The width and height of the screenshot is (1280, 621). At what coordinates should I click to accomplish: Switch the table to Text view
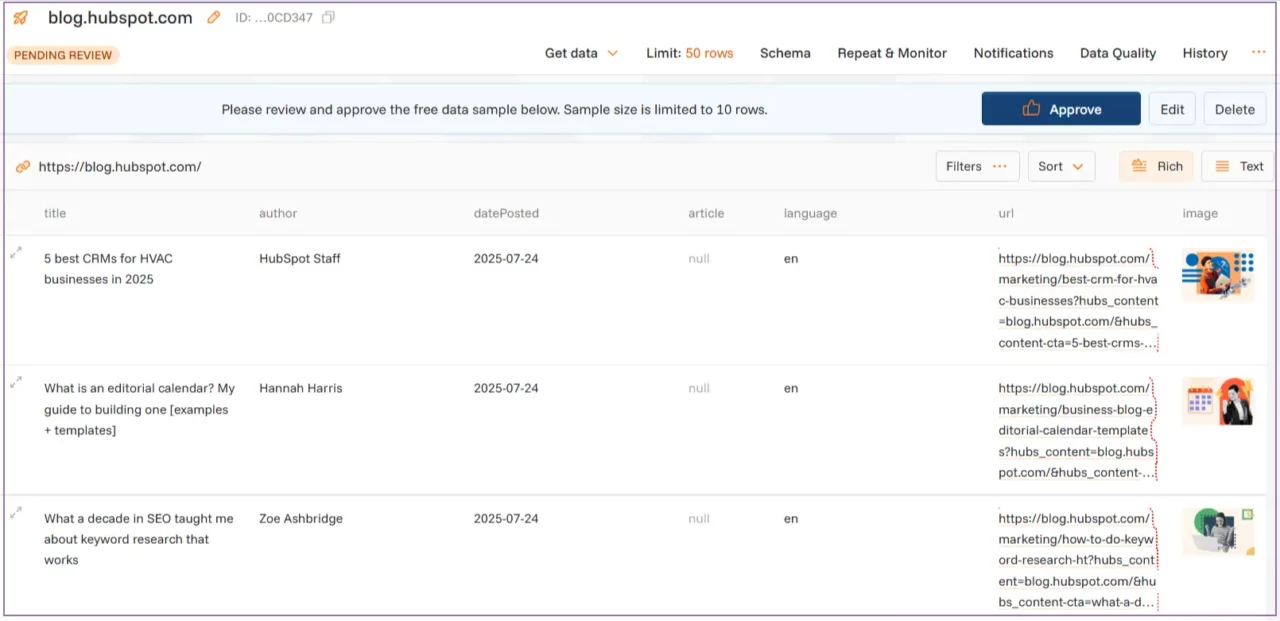pos(1237,166)
